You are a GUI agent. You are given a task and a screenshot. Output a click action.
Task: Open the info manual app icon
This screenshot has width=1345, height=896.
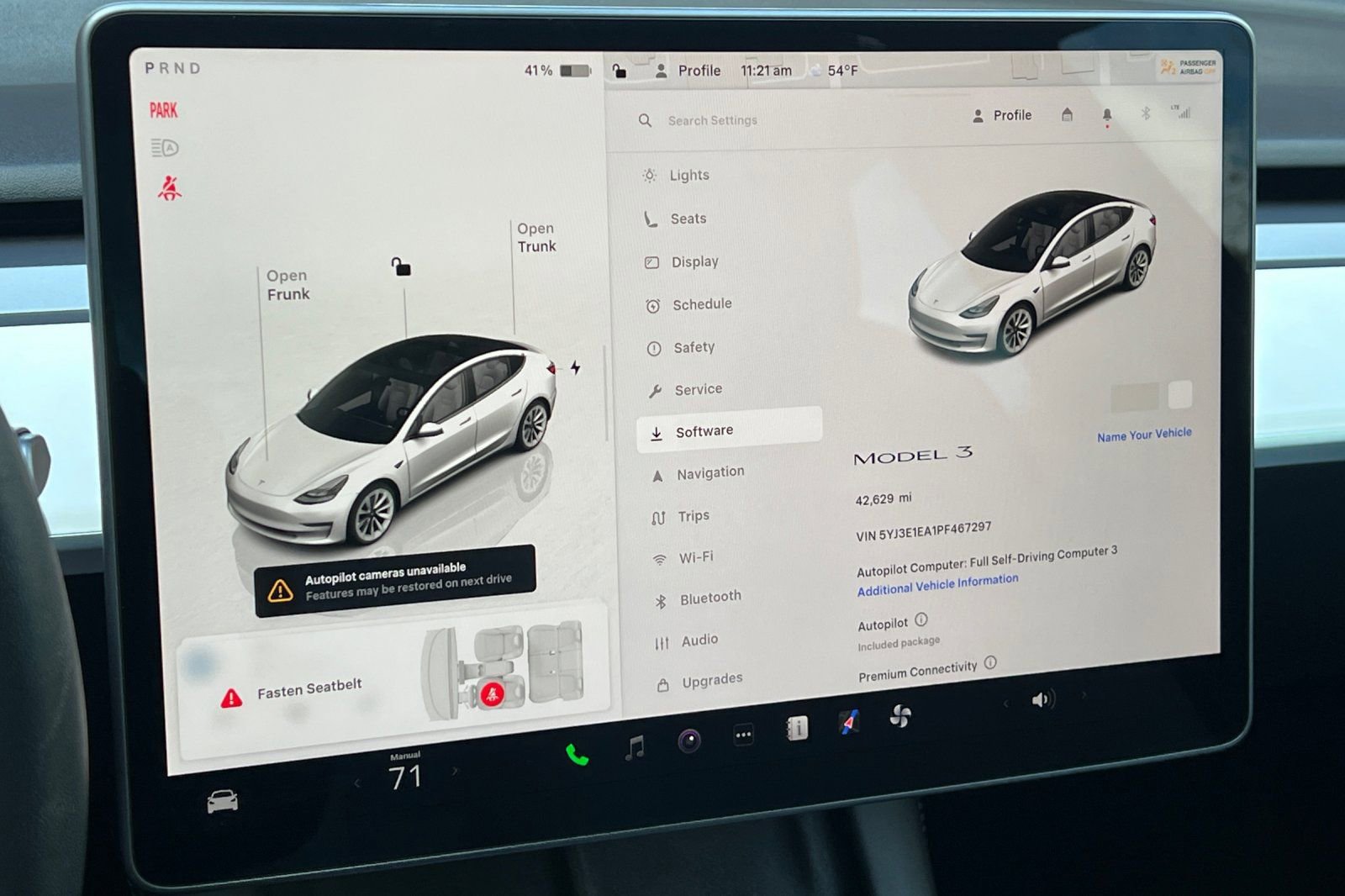pos(797,728)
